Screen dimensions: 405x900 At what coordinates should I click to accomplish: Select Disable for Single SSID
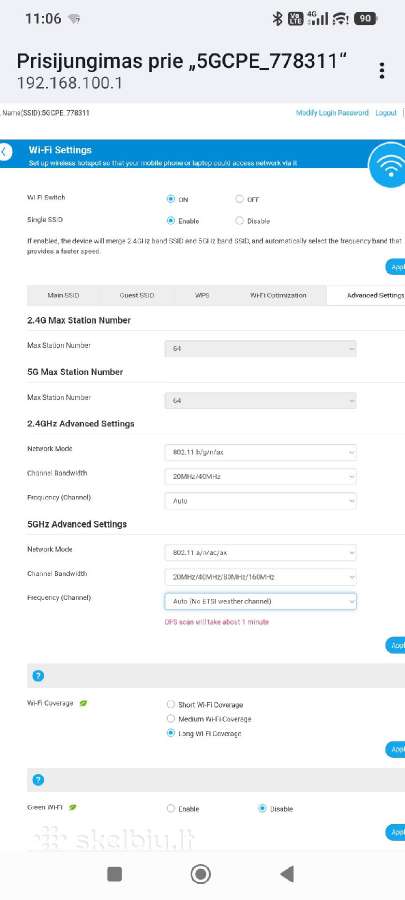tap(239, 220)
